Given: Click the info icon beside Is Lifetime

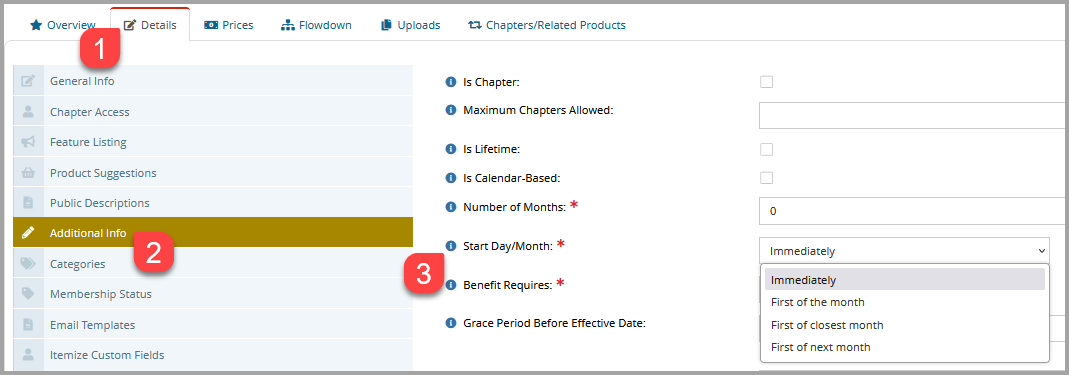Looking at the screenshot, I should (x=450, y=149).
